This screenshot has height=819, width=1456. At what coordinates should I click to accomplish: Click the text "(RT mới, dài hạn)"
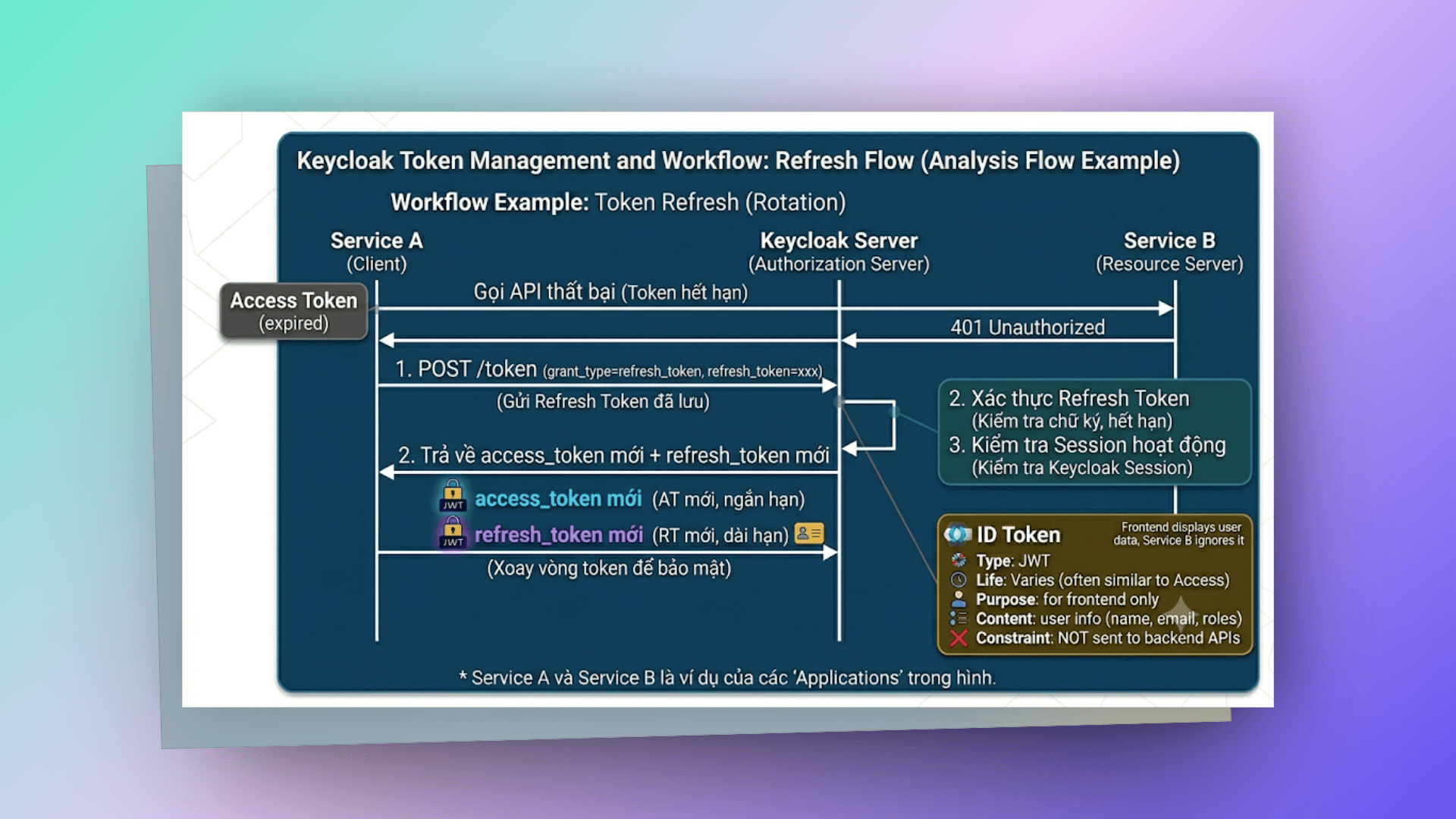tap(720, 535)
